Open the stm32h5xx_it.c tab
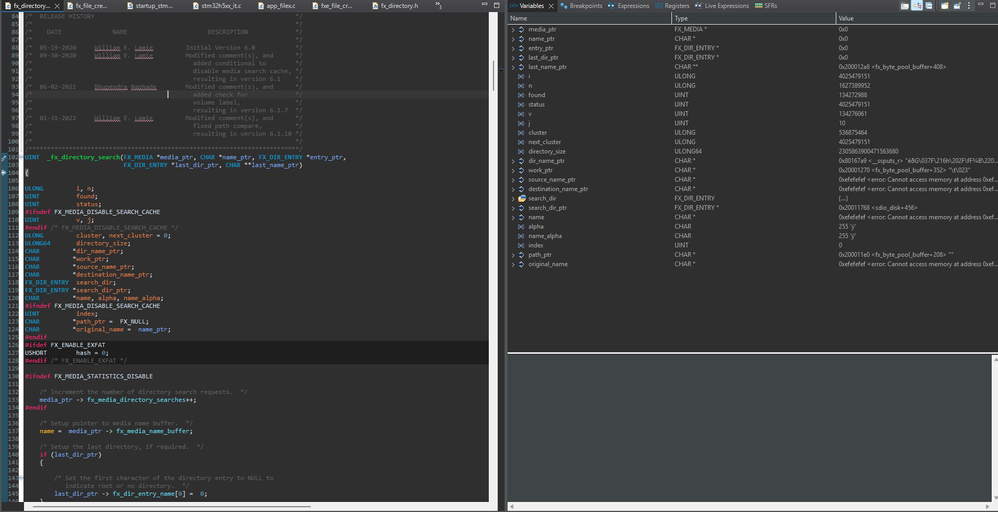998x512 pixels. (x=216, y=6)
